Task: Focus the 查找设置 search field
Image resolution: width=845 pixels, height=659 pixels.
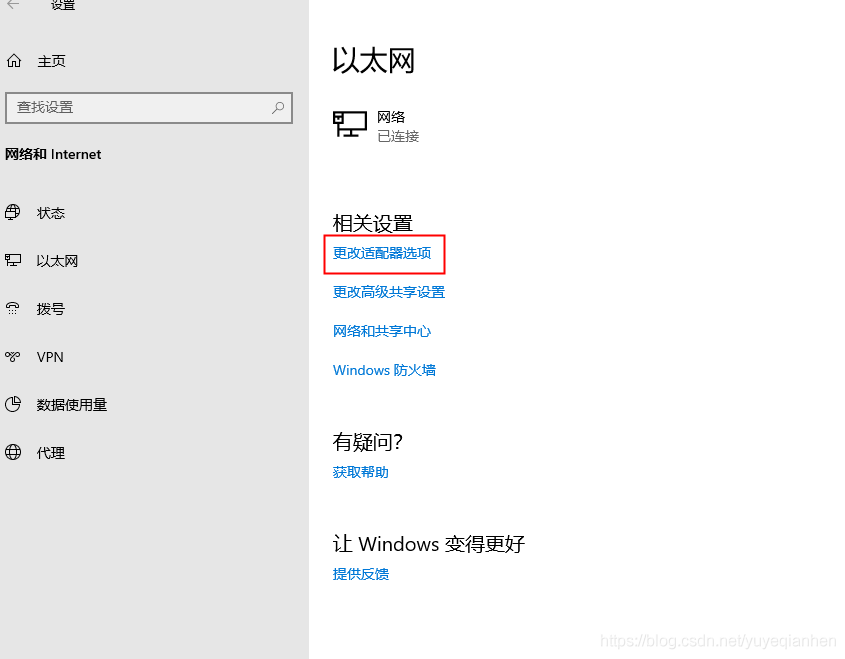Action: [x=140, y=107]
